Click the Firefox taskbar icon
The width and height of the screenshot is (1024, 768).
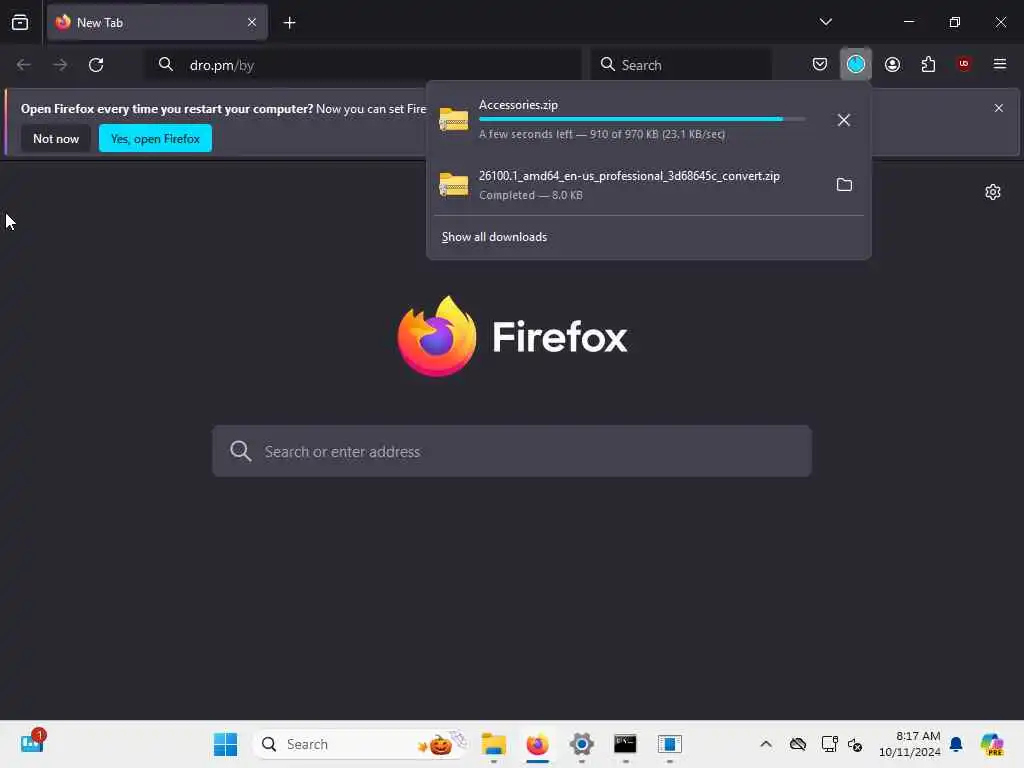pyautogui.click(x=537, y=744)
